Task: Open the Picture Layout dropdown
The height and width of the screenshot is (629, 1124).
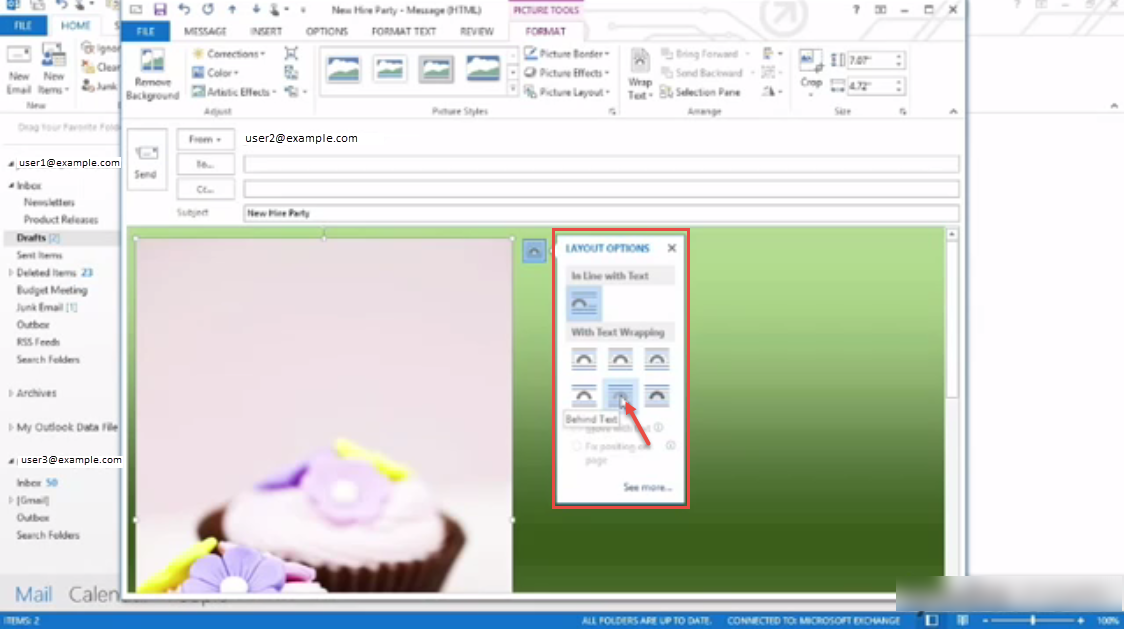Action: (567, 92)
